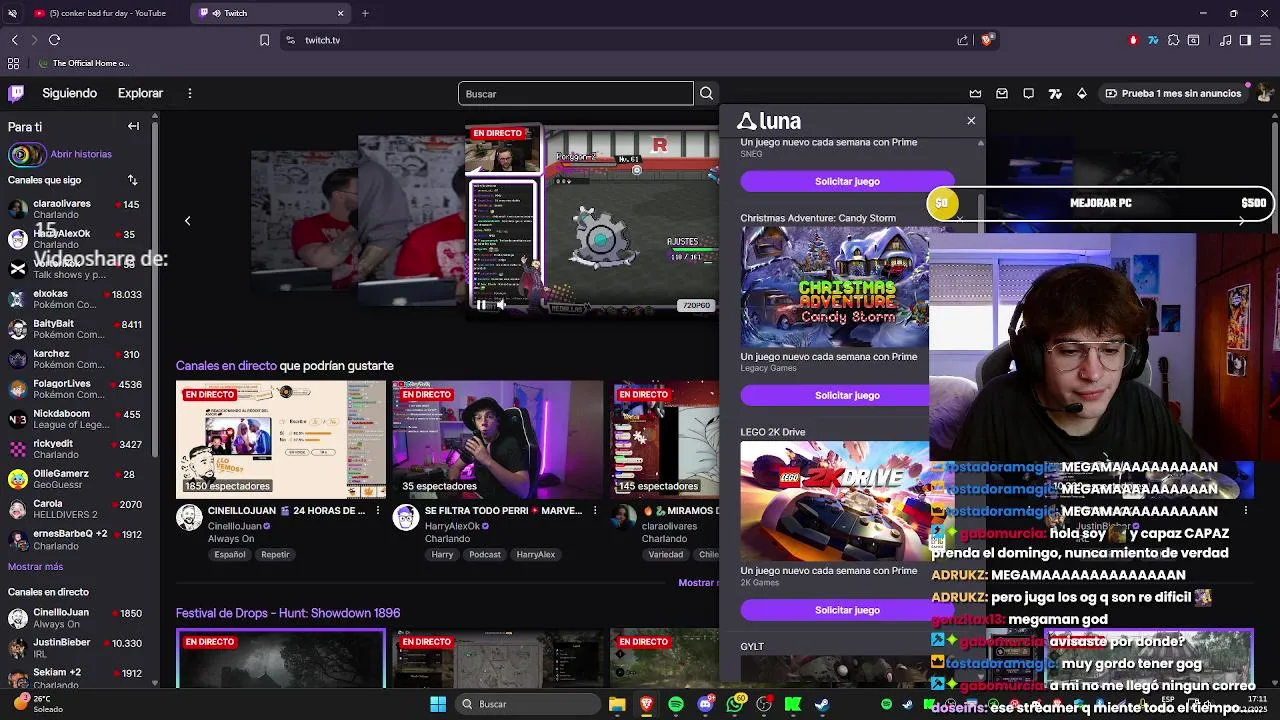Click Abrir historias
Image resolution: width=1280 pixels, height=720 pixels.
81,154
